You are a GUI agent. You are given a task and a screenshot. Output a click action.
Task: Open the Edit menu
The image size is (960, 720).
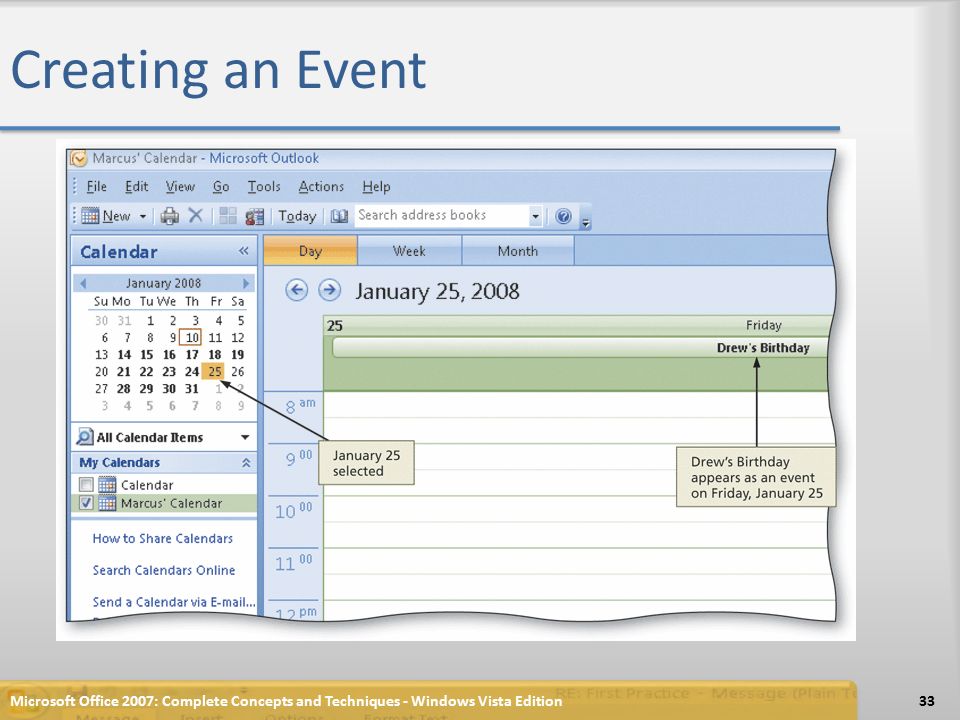coord(137,187)
